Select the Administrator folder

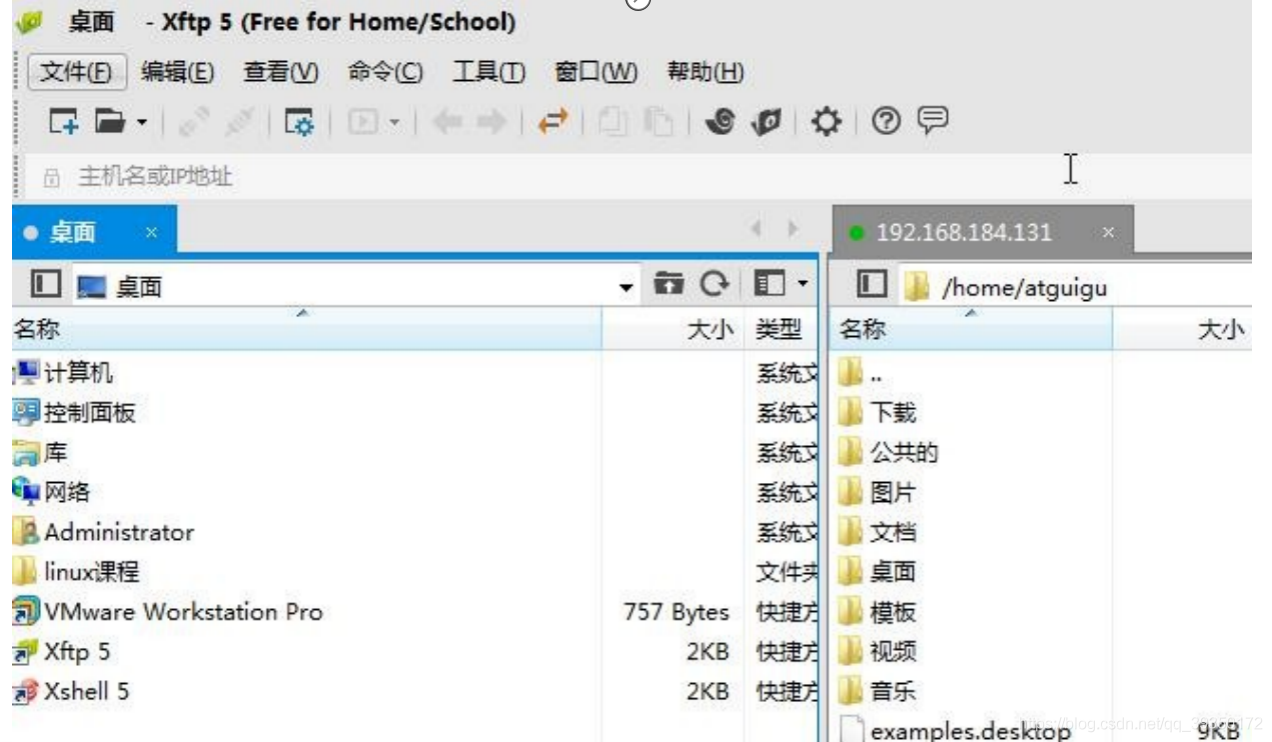click(104, 532)
